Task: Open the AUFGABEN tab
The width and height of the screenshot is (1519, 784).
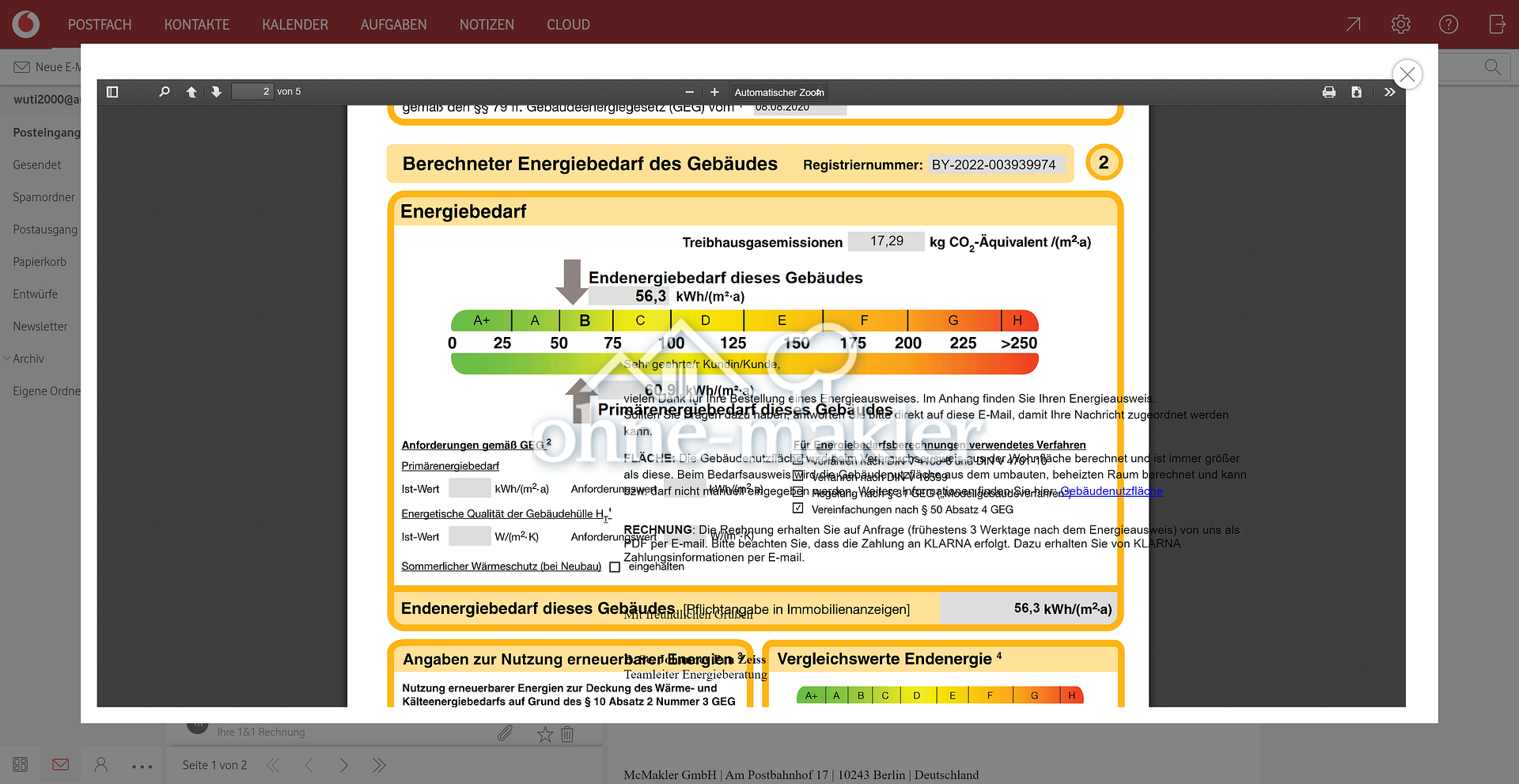Action: tap(393, 25)
